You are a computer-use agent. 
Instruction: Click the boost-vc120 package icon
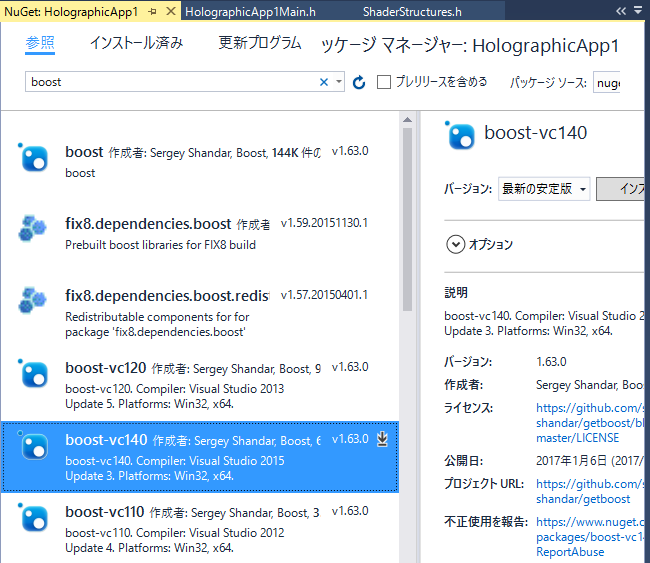(x=34, y=374)
